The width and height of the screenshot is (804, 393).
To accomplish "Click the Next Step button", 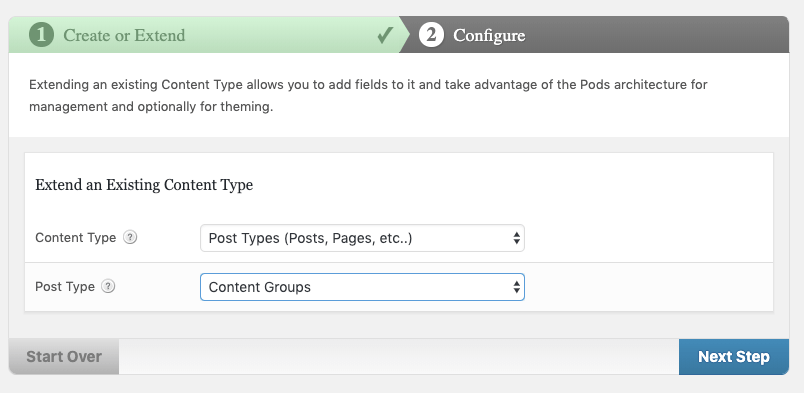I will (734, 357).
